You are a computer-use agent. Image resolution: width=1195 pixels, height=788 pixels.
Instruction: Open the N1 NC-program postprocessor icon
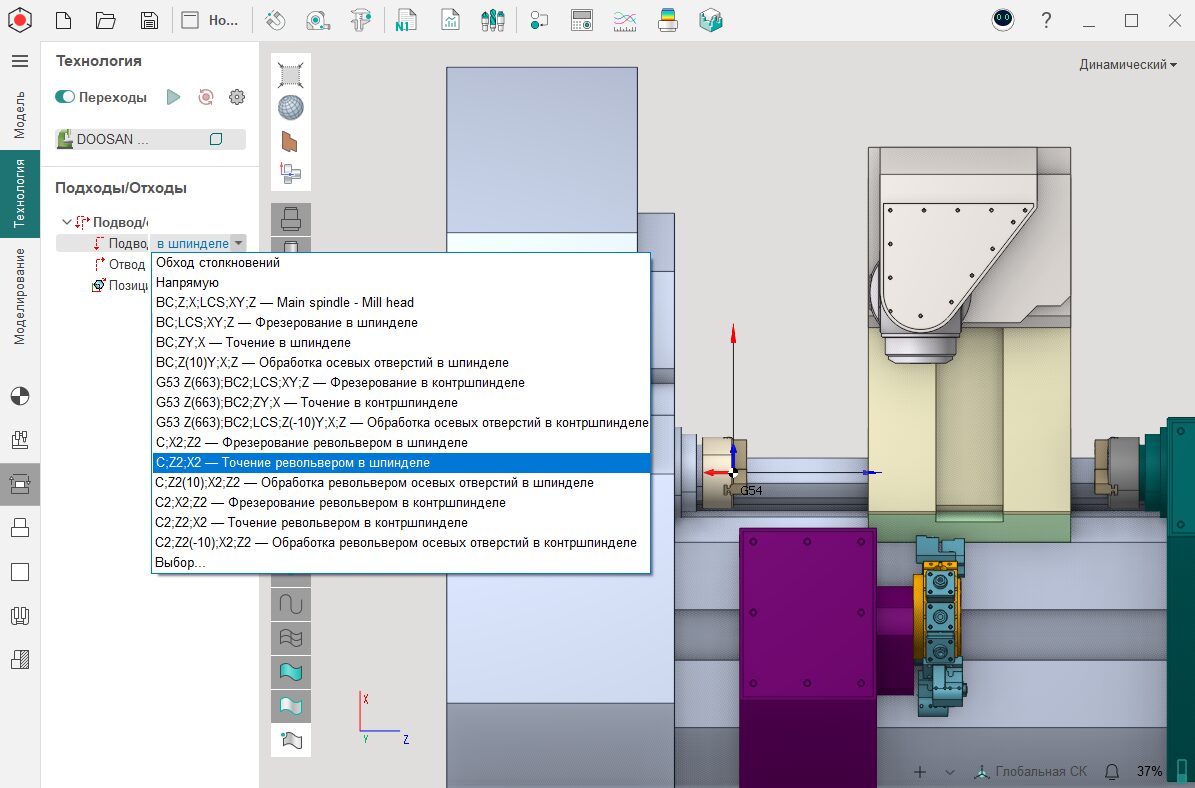405,20
